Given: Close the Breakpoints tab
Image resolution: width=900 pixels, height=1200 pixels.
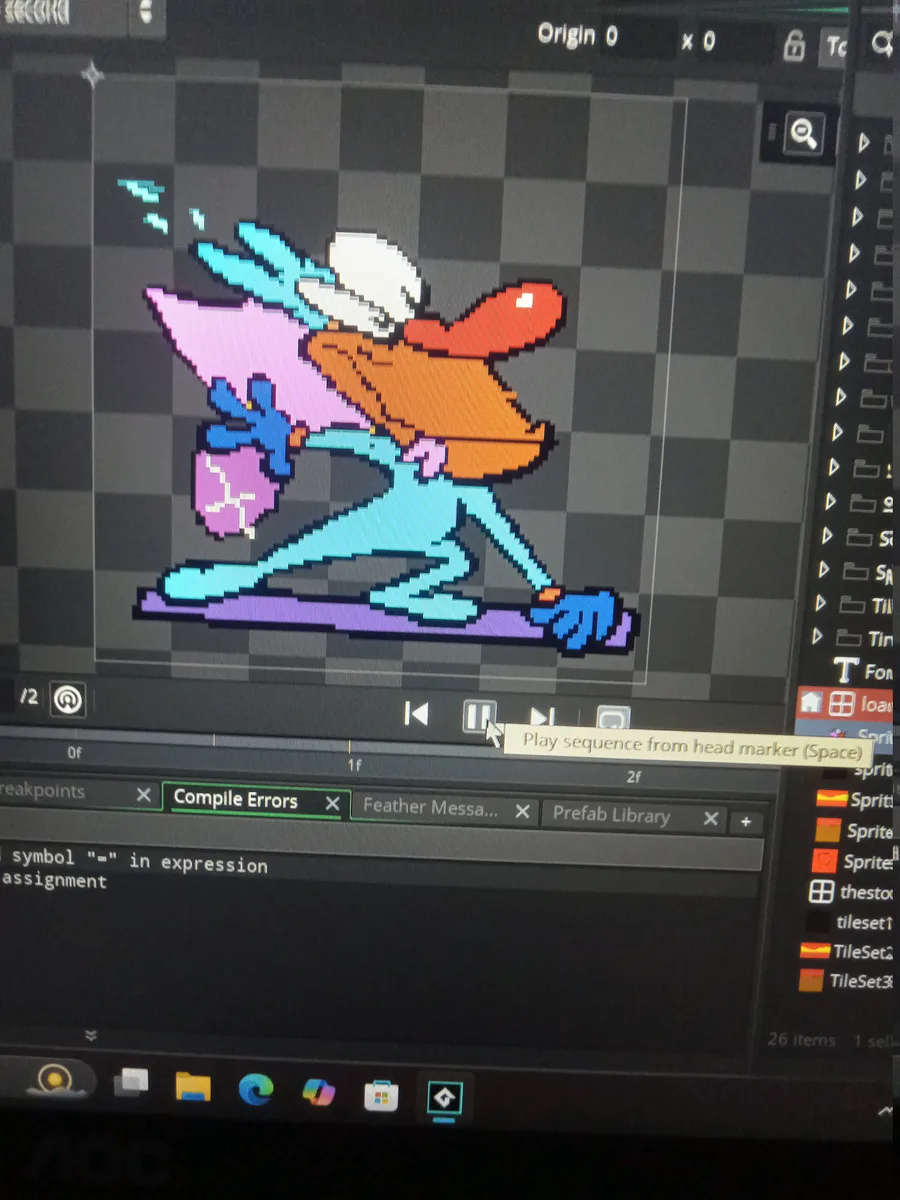Looking at the screenshot, I should point(143,795).
